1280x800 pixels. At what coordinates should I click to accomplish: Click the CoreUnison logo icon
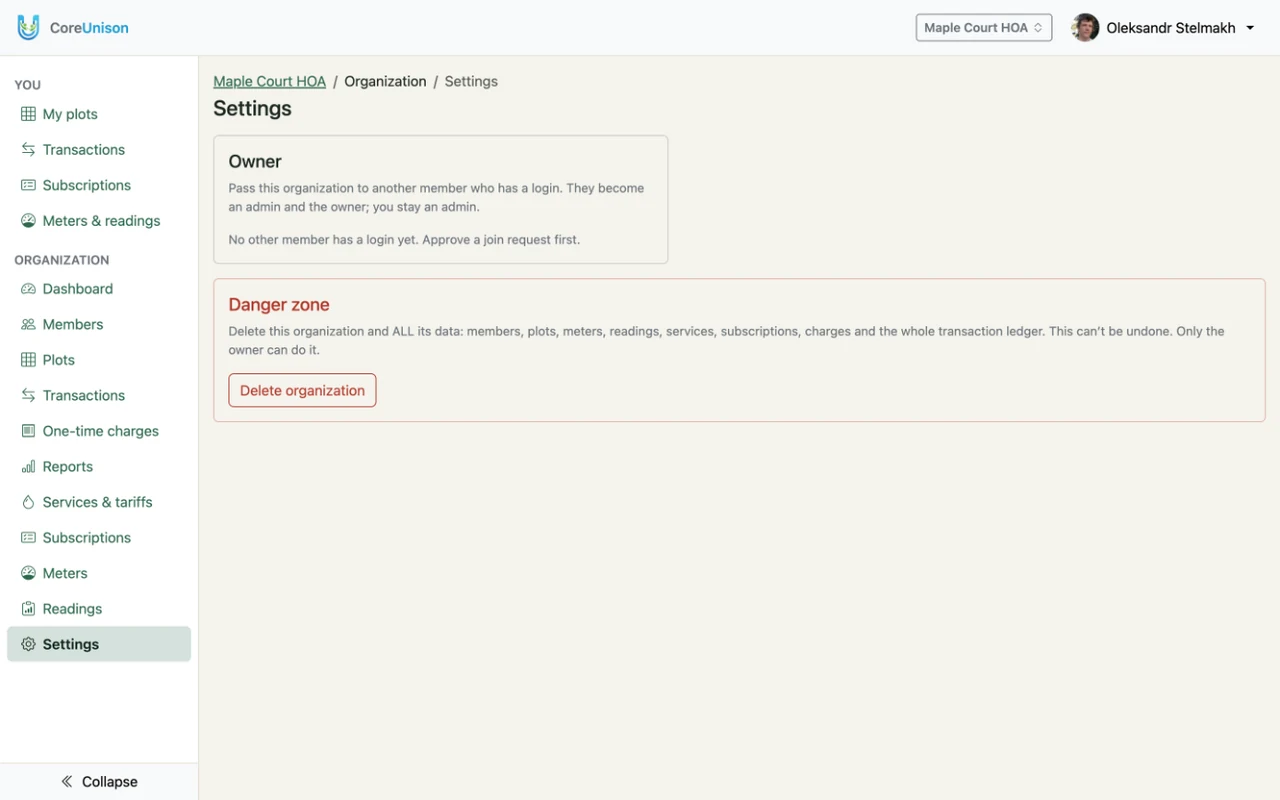(x=28, y=28)
